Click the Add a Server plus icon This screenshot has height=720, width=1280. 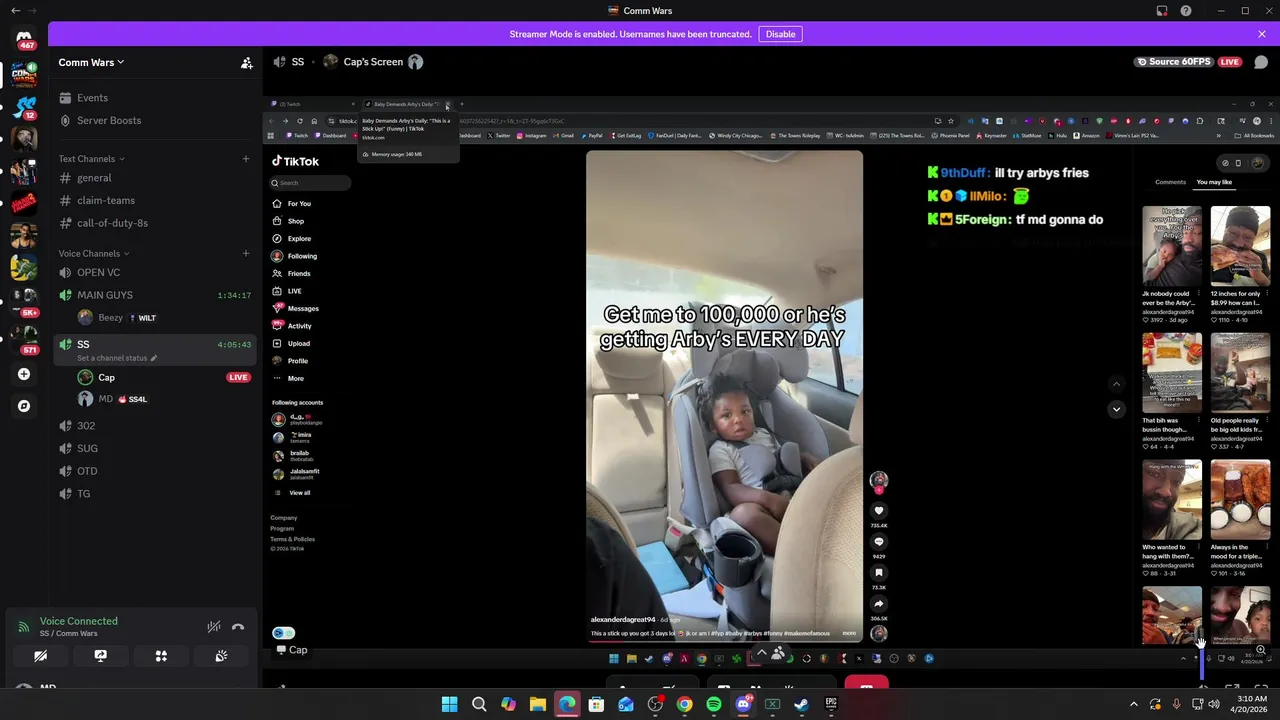click(24, 374)
